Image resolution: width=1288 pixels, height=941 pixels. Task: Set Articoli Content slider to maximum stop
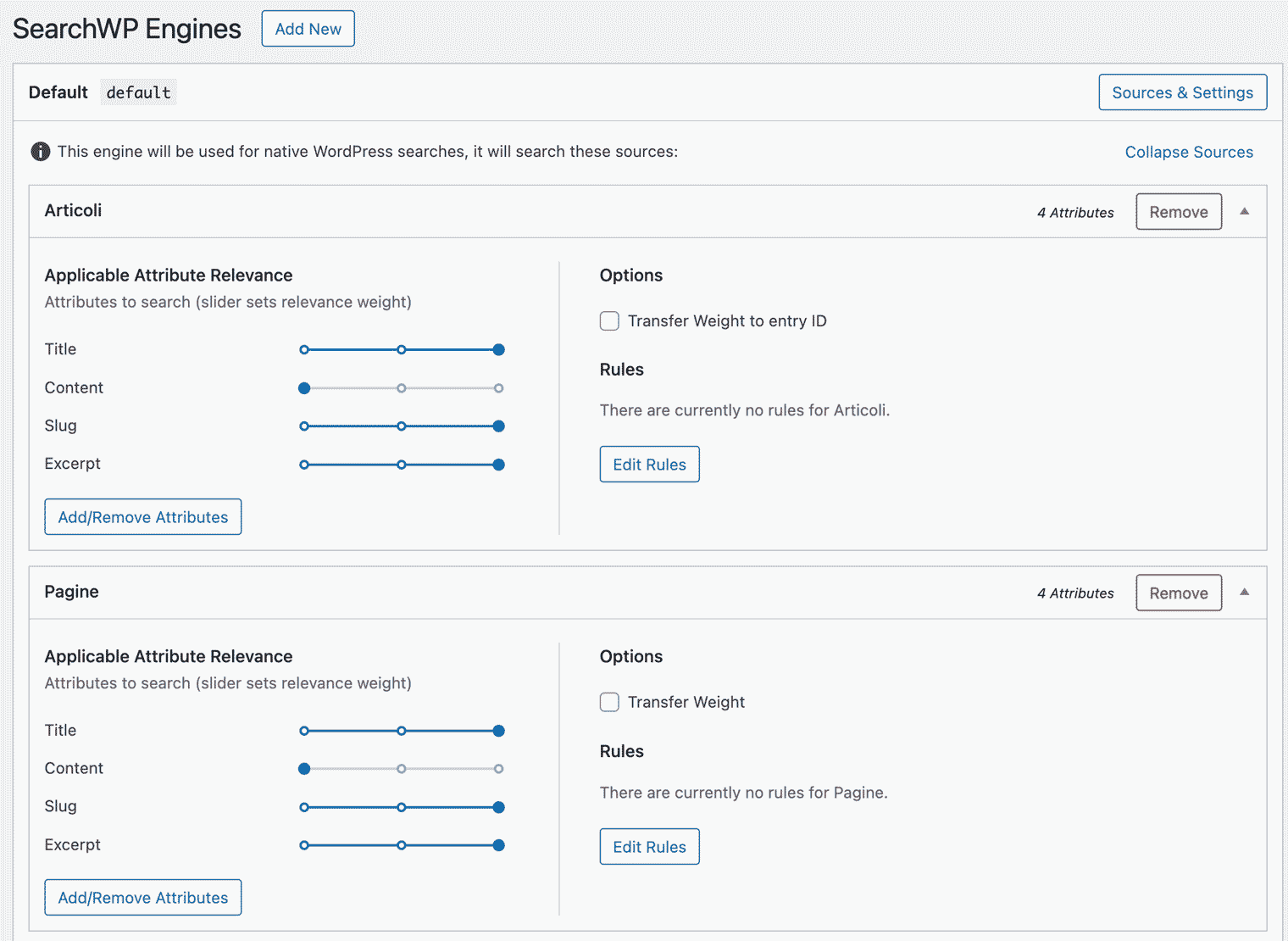pos(499,388)
